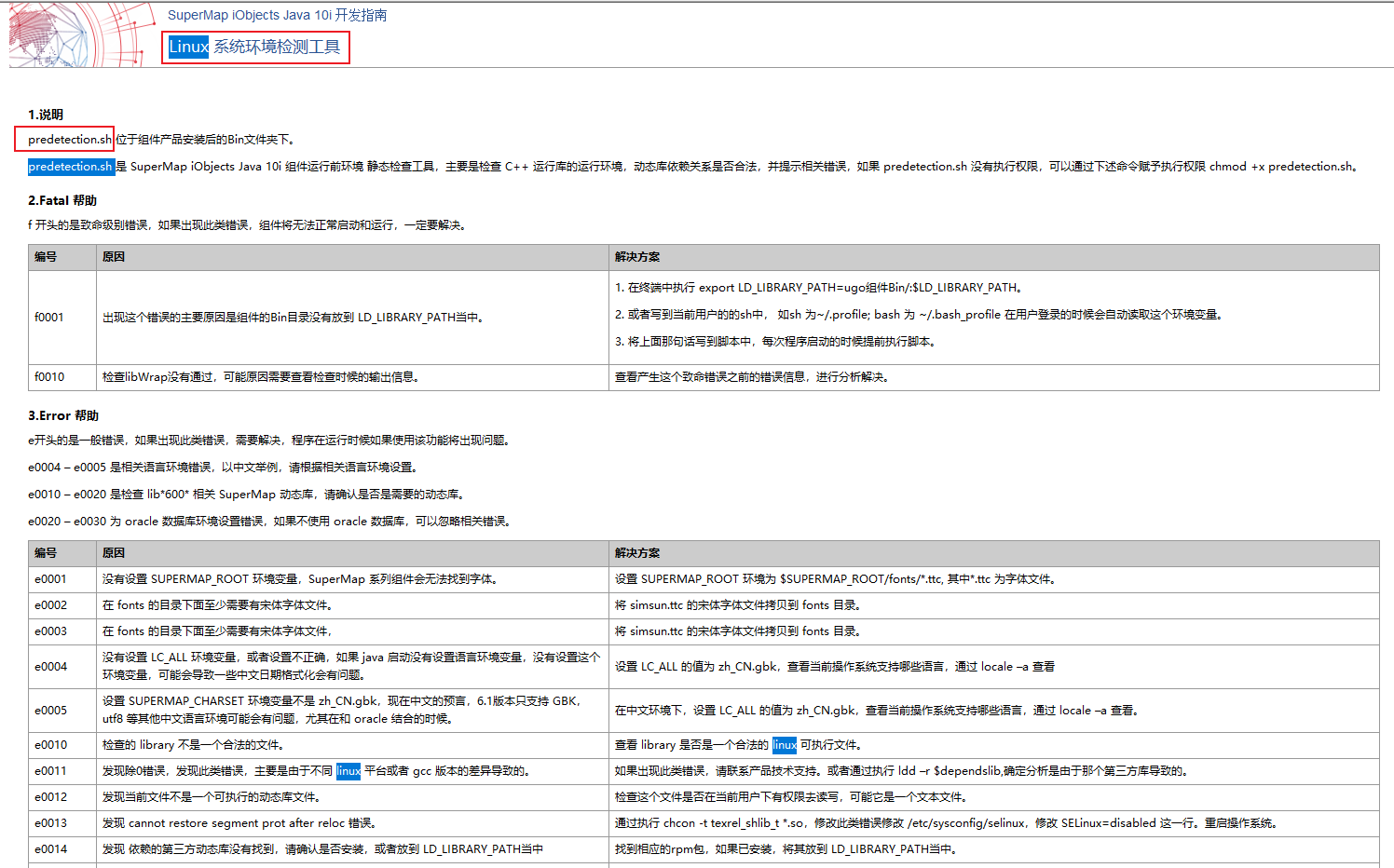Click the blue-highlighted predetection.sh at paragraph start

[x=71, y=167]
